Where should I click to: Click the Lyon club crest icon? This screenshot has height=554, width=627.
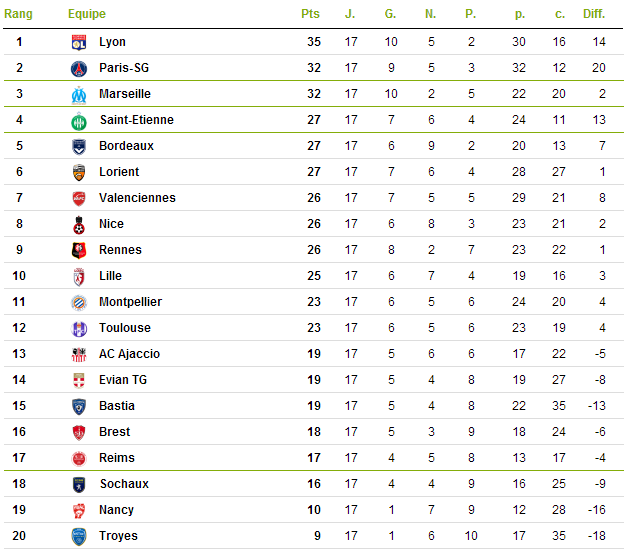coord(79,42)
